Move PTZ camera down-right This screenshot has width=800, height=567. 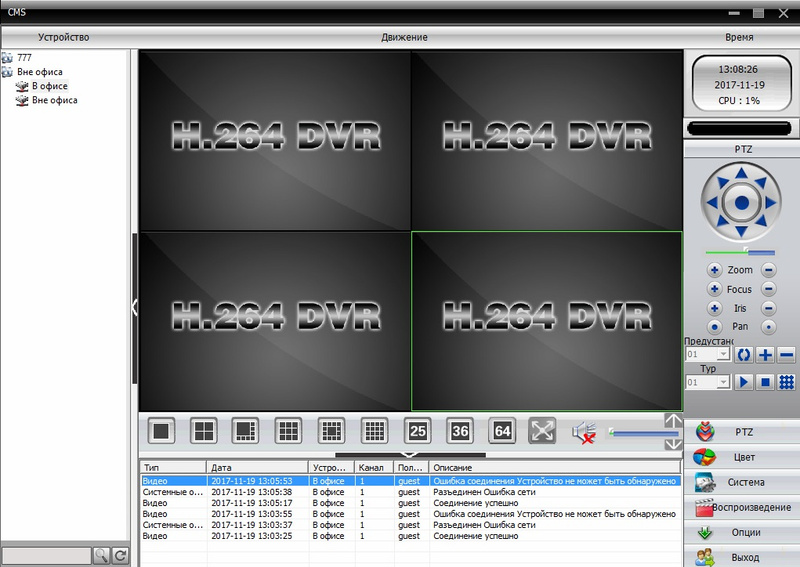click(761, 222)
